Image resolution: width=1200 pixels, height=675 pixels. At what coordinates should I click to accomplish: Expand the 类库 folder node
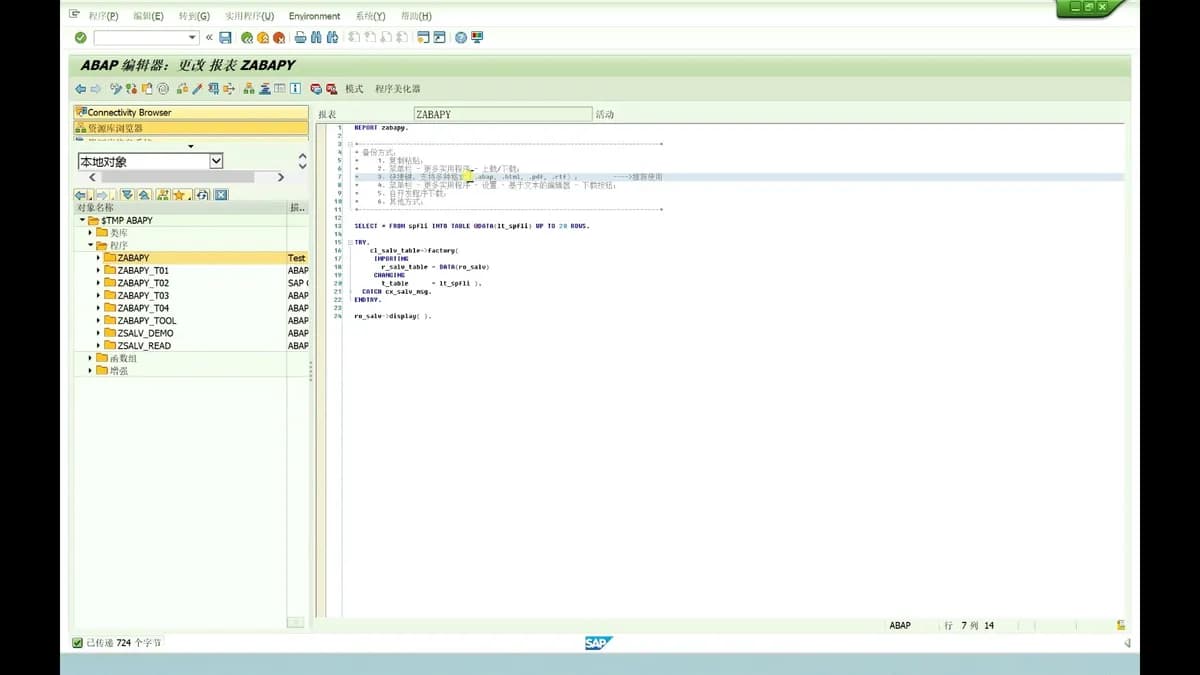pyautogui.click(x=91, y=232)
